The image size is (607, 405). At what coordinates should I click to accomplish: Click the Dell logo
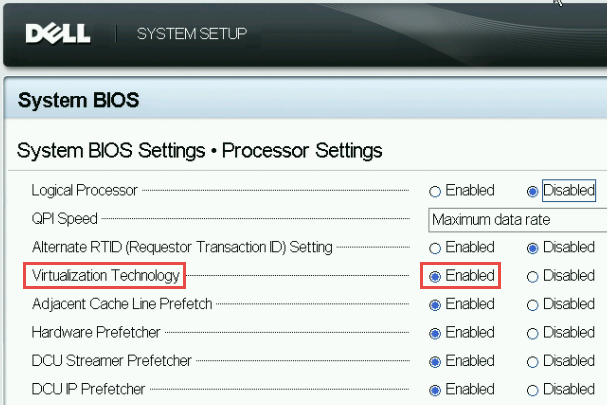pyautogui.click(x=58, y=34)
